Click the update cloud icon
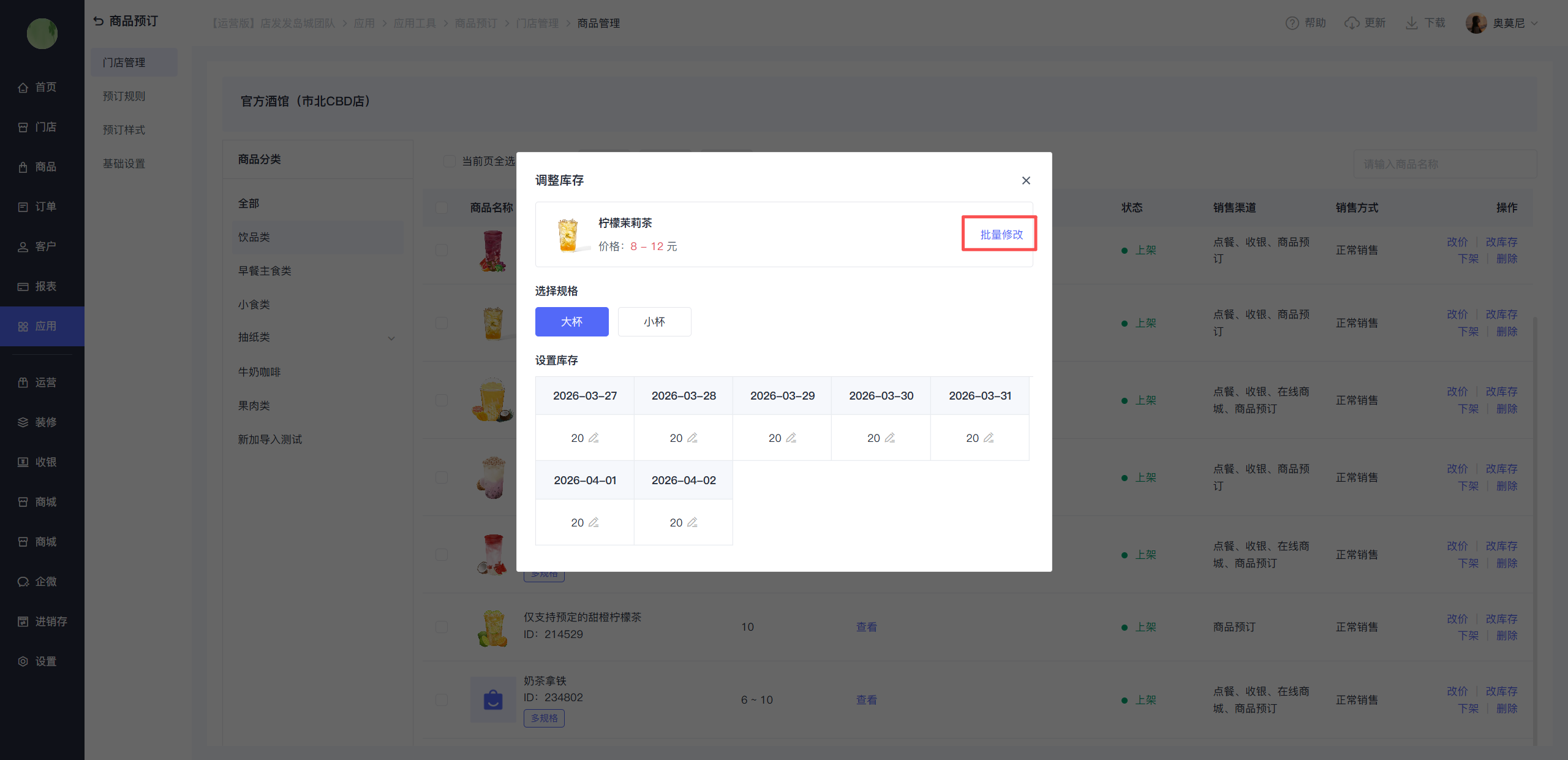1568x760 pixels. pyautogui.click(x=1351, y=23)
